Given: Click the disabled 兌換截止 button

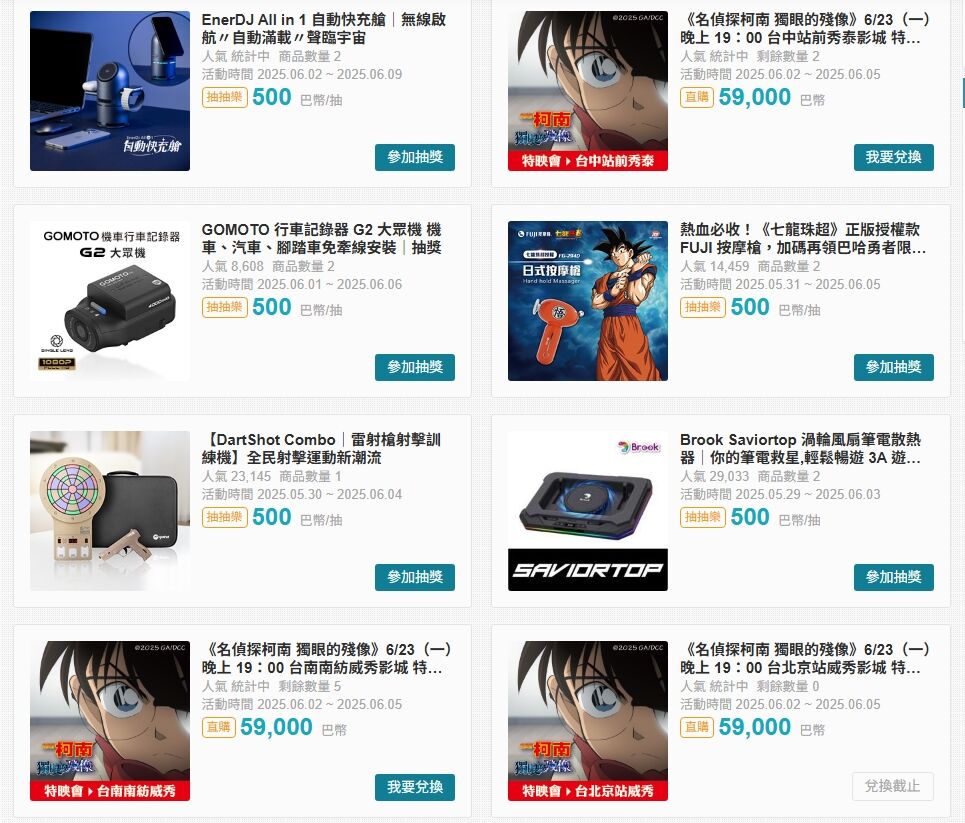Looking at the screenshot, I should [893, 787].
